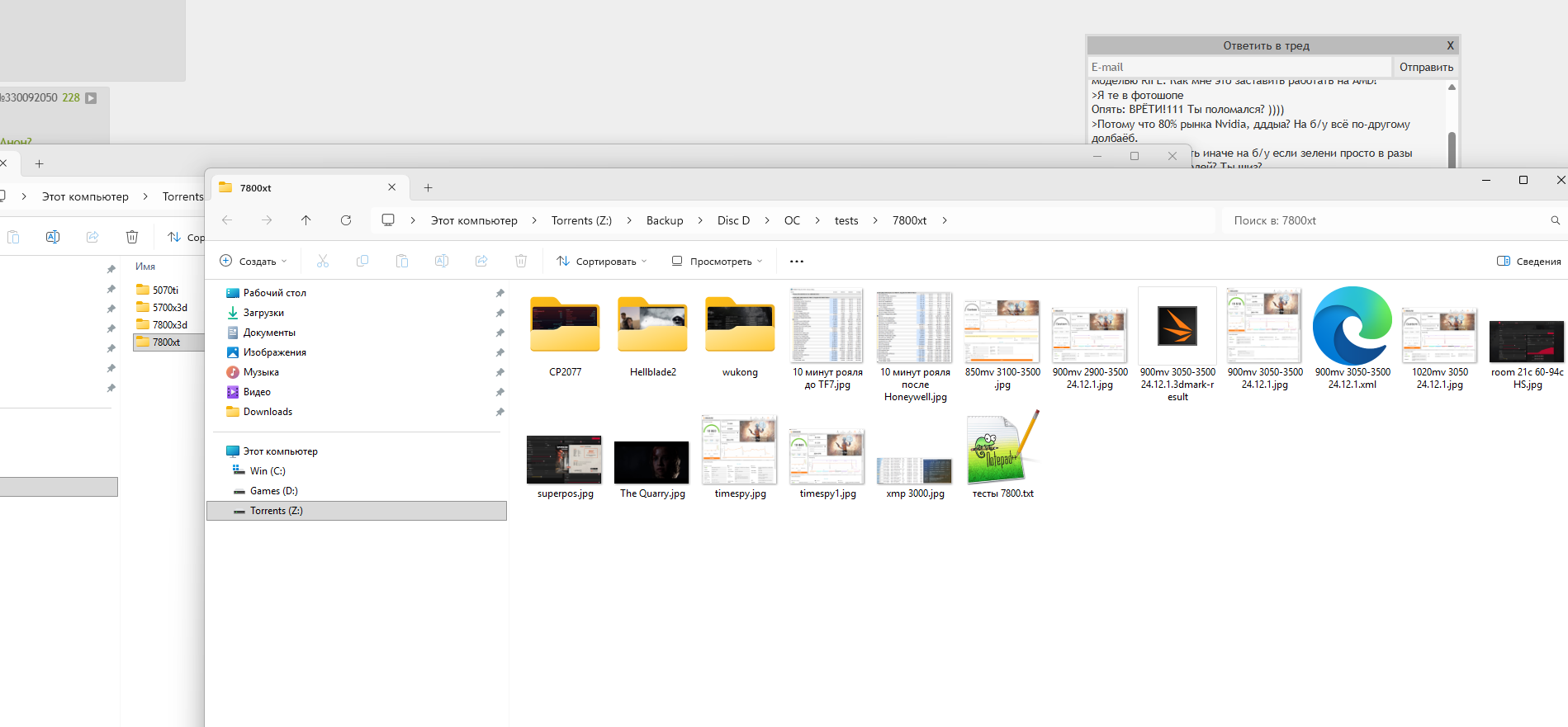Open the Hellblade2 folder
Image resolution: width=1568 pixels, height=727 pixels.
coord(653,337)
